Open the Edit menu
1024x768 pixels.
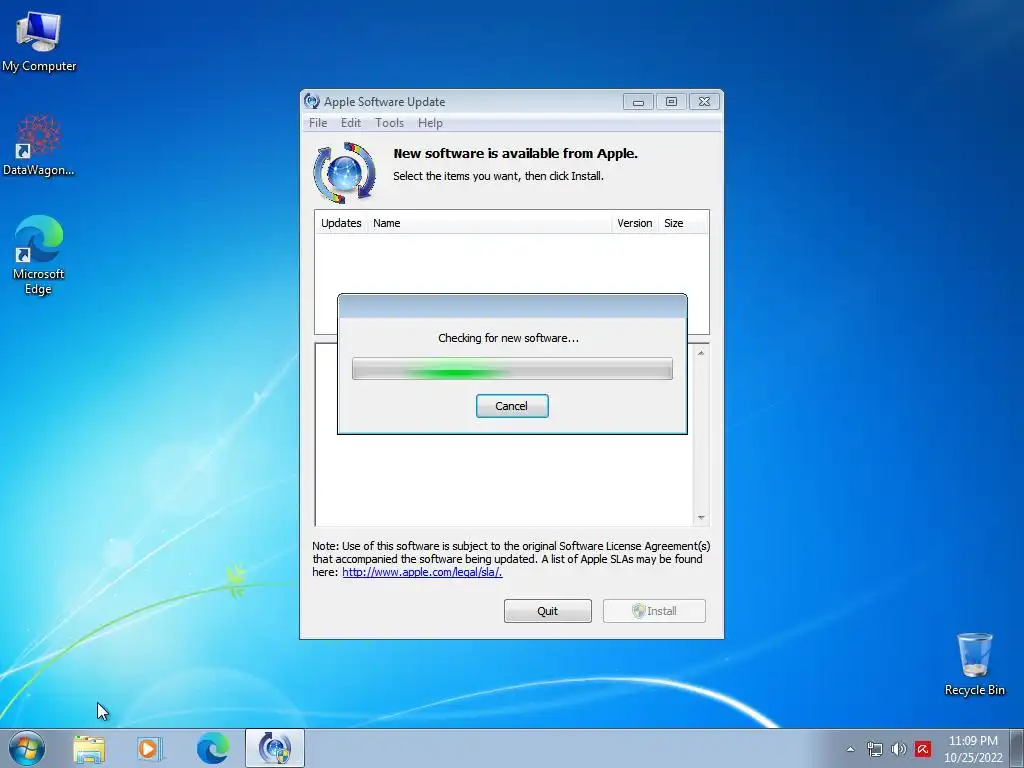pyautogui.click(x=351, y=123)
